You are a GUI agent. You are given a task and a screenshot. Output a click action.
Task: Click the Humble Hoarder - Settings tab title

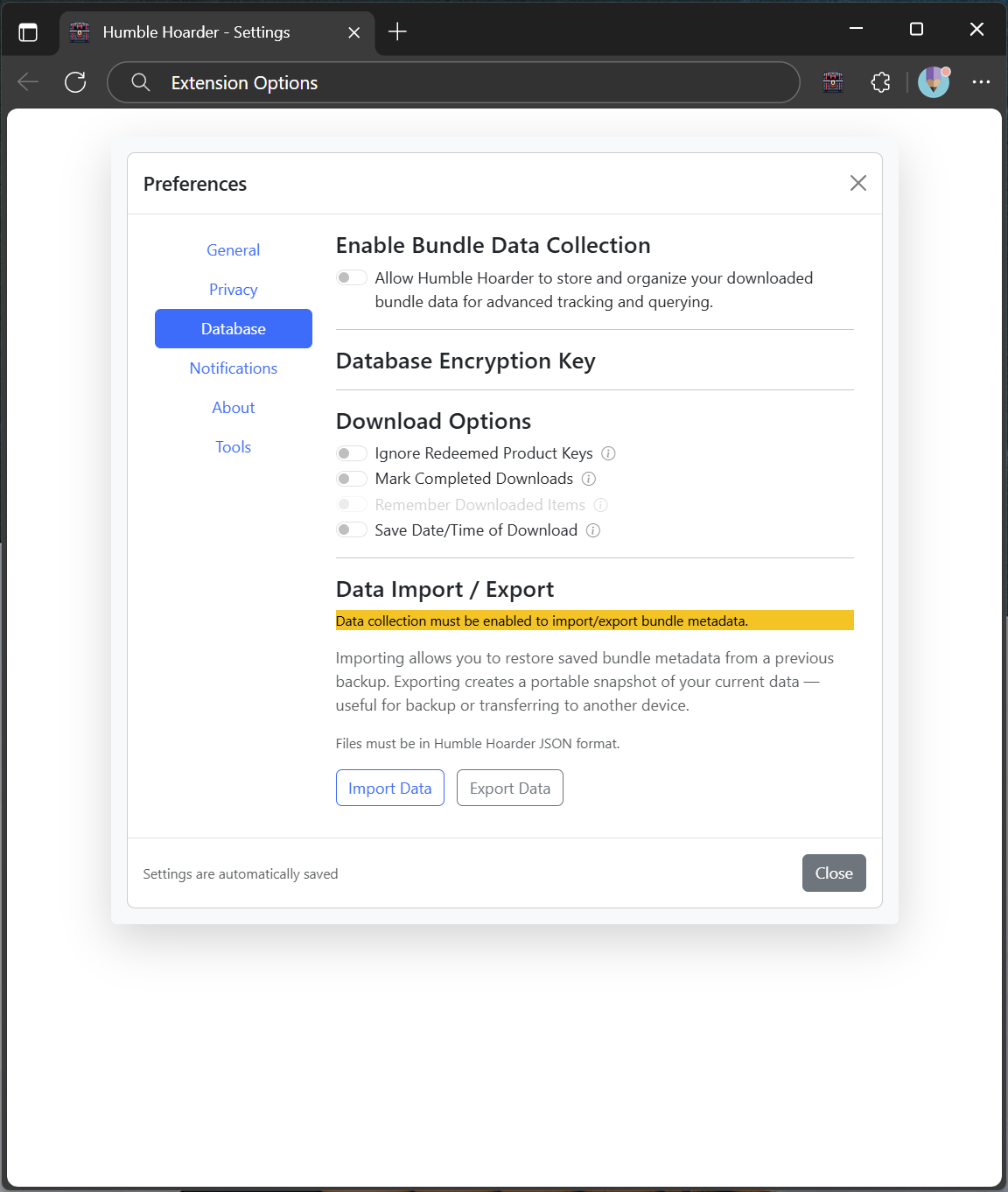[197, 32]
